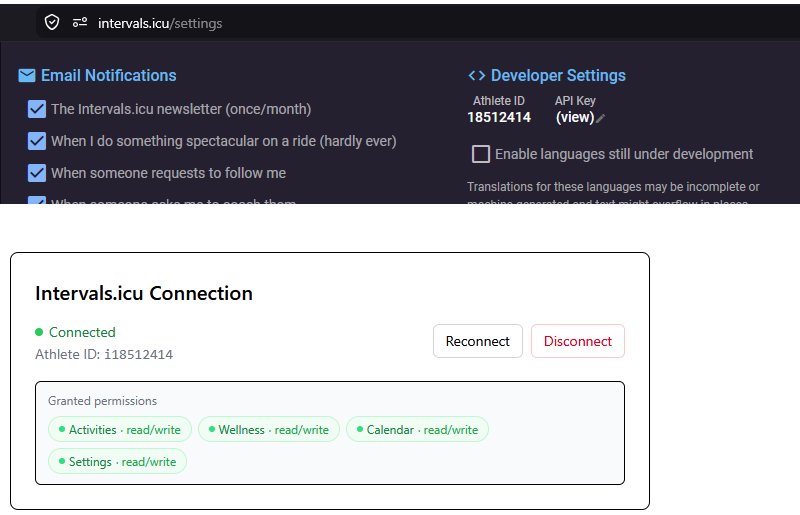The width and height of the screenshot is (800, 515).
Task: Uncheck the Intervals.icu newsletter checkbox
Action: [x=37, y=109]
